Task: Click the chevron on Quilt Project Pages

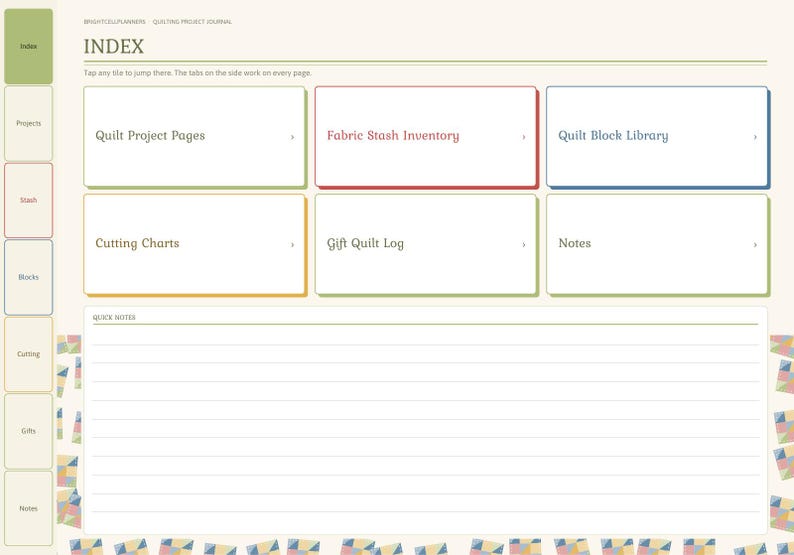Action: [x=292, y=137]
